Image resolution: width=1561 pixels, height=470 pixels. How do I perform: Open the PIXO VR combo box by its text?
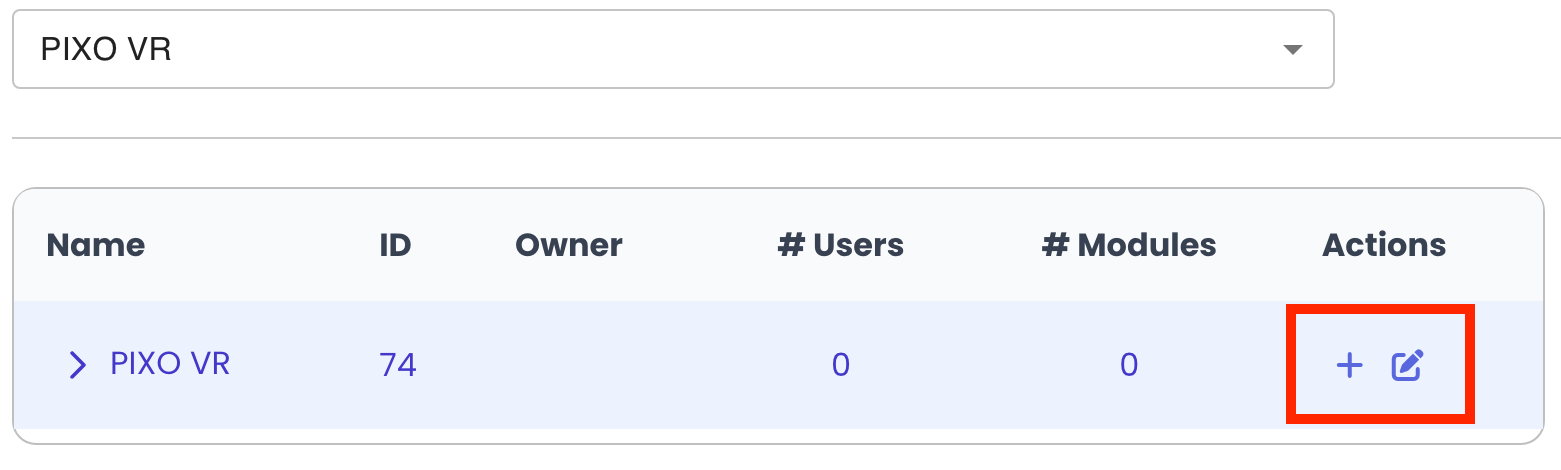coord(106,49)
